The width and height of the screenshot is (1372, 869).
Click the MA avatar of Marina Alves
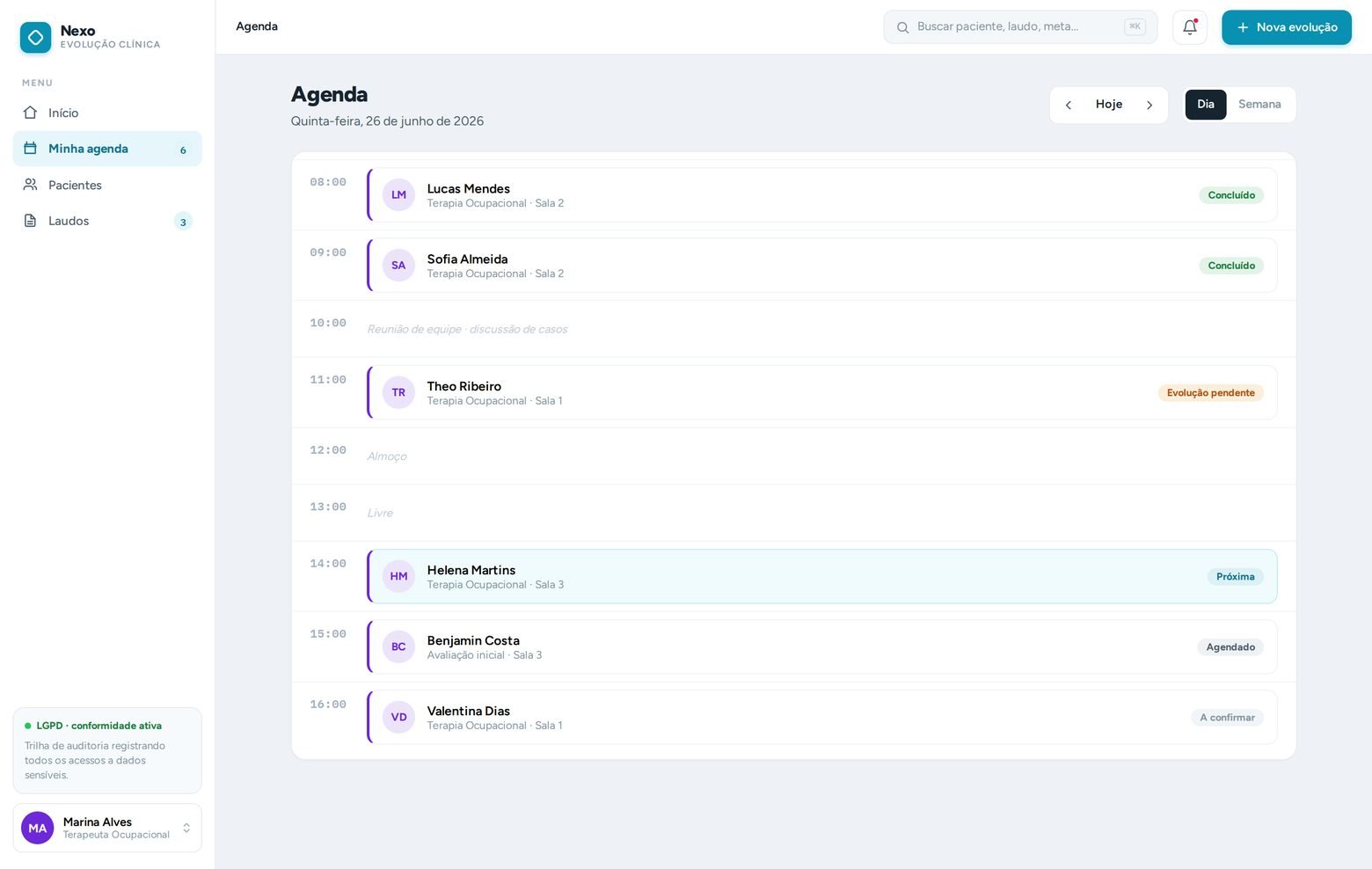pos(38,828)
